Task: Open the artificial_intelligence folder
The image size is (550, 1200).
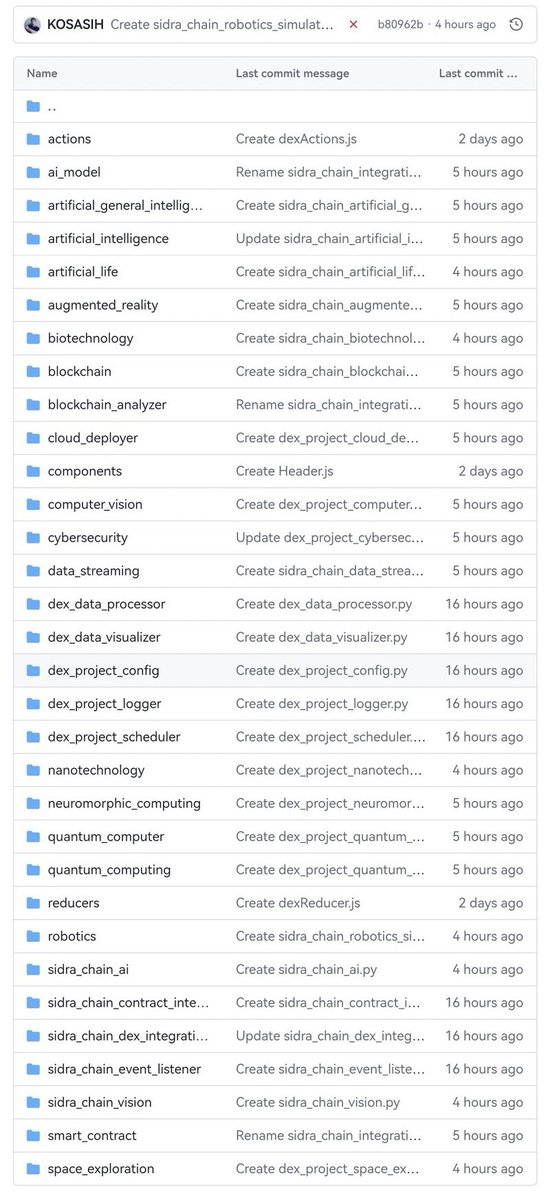Action: pos(108,239)
